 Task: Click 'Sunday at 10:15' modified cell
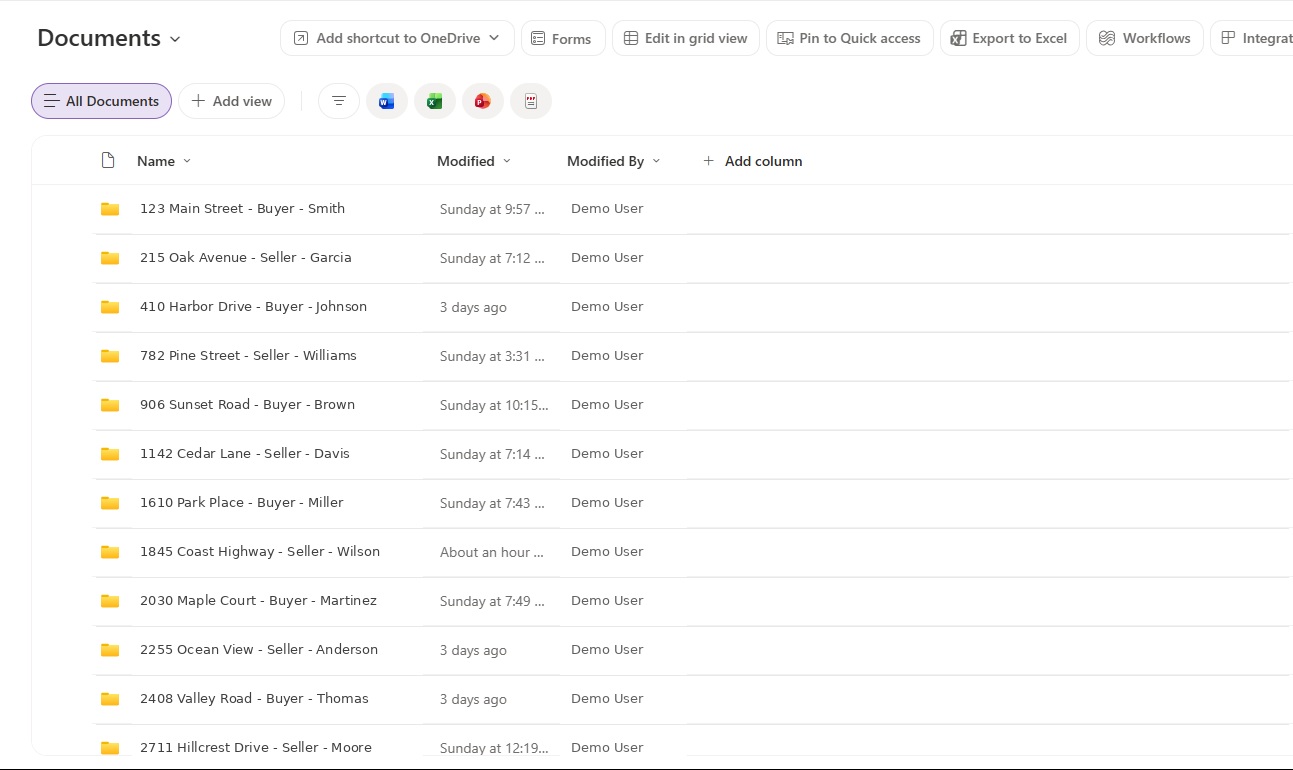pyautogui.click(x=494, y=406)
